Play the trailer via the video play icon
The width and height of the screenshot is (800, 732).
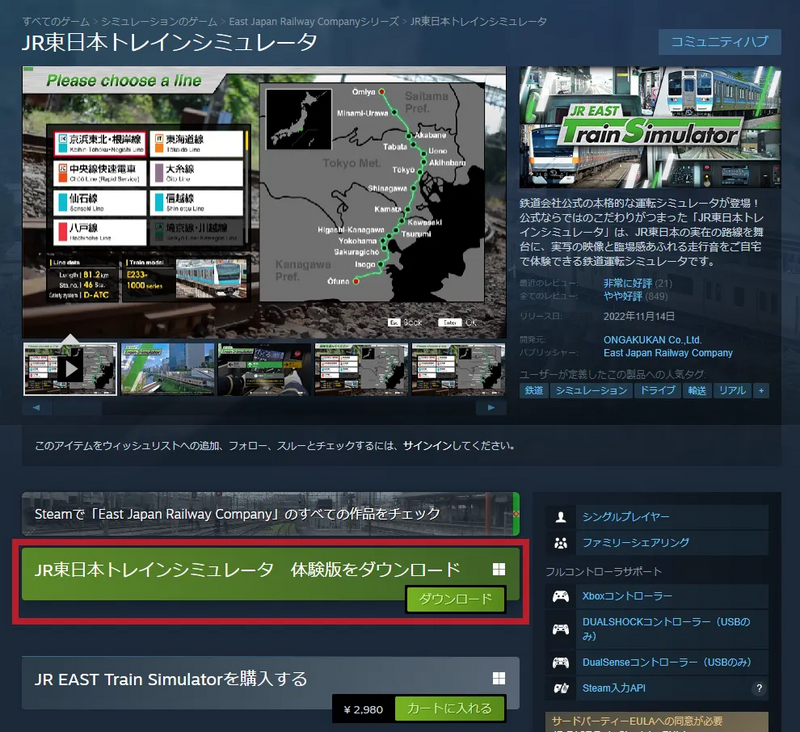70,368
